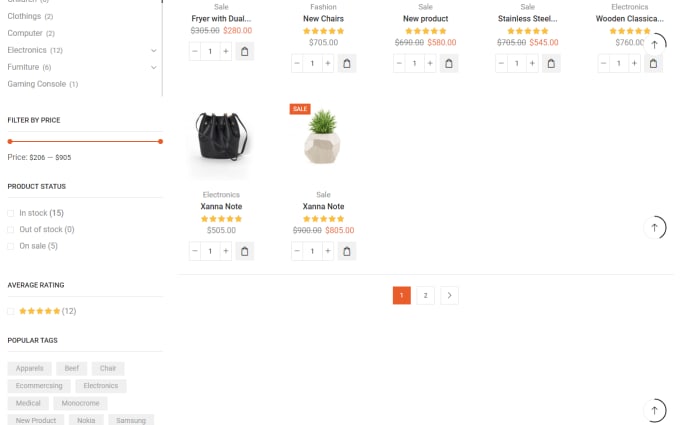Add the $805.00 Xanna Note to cart
Screen dimensions: 680x425
coord(347,251)
